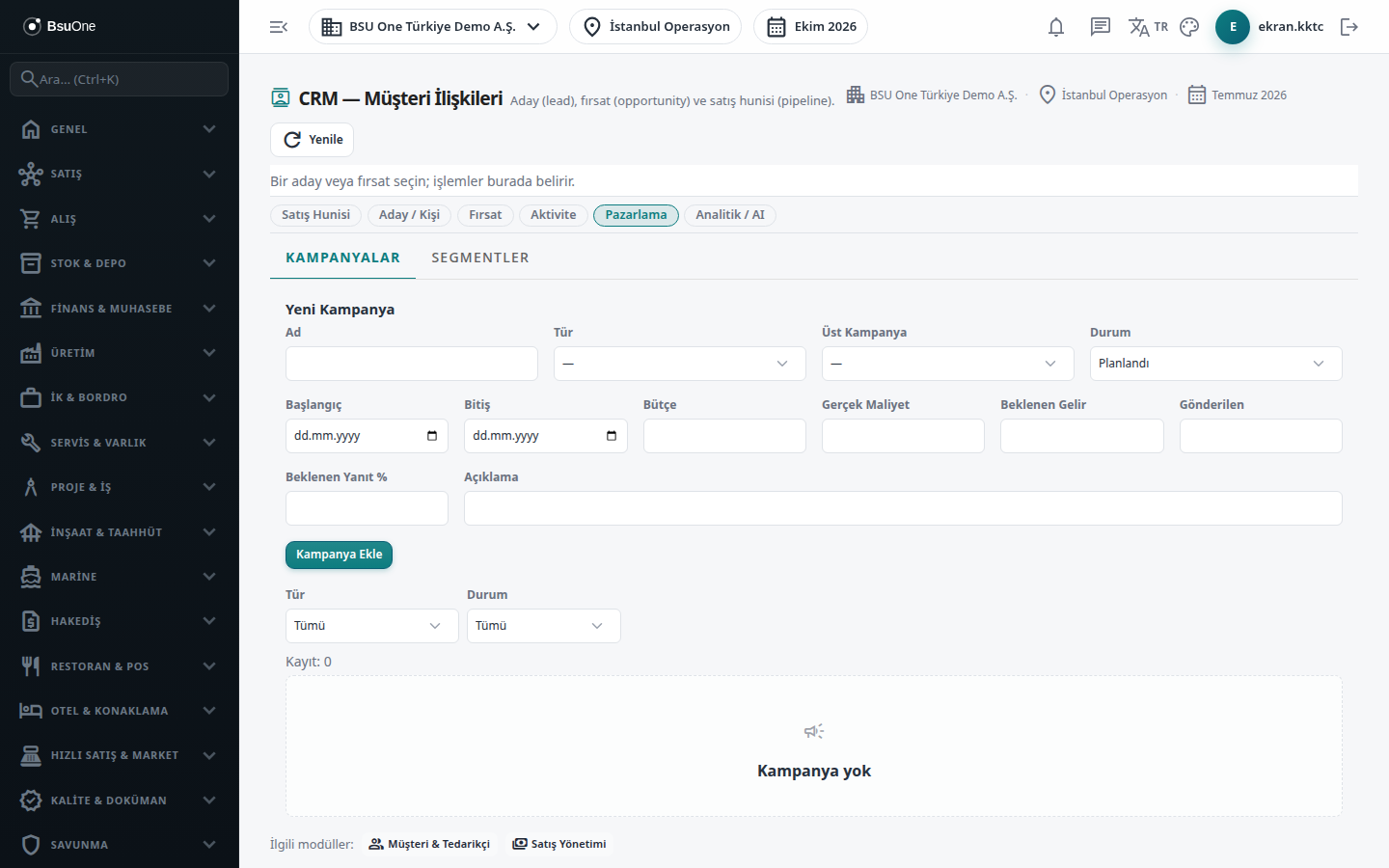This screenshot has width=1389, height=868.
Task: Open the ekran.kktc user avatar
Action: point(1233,27)
